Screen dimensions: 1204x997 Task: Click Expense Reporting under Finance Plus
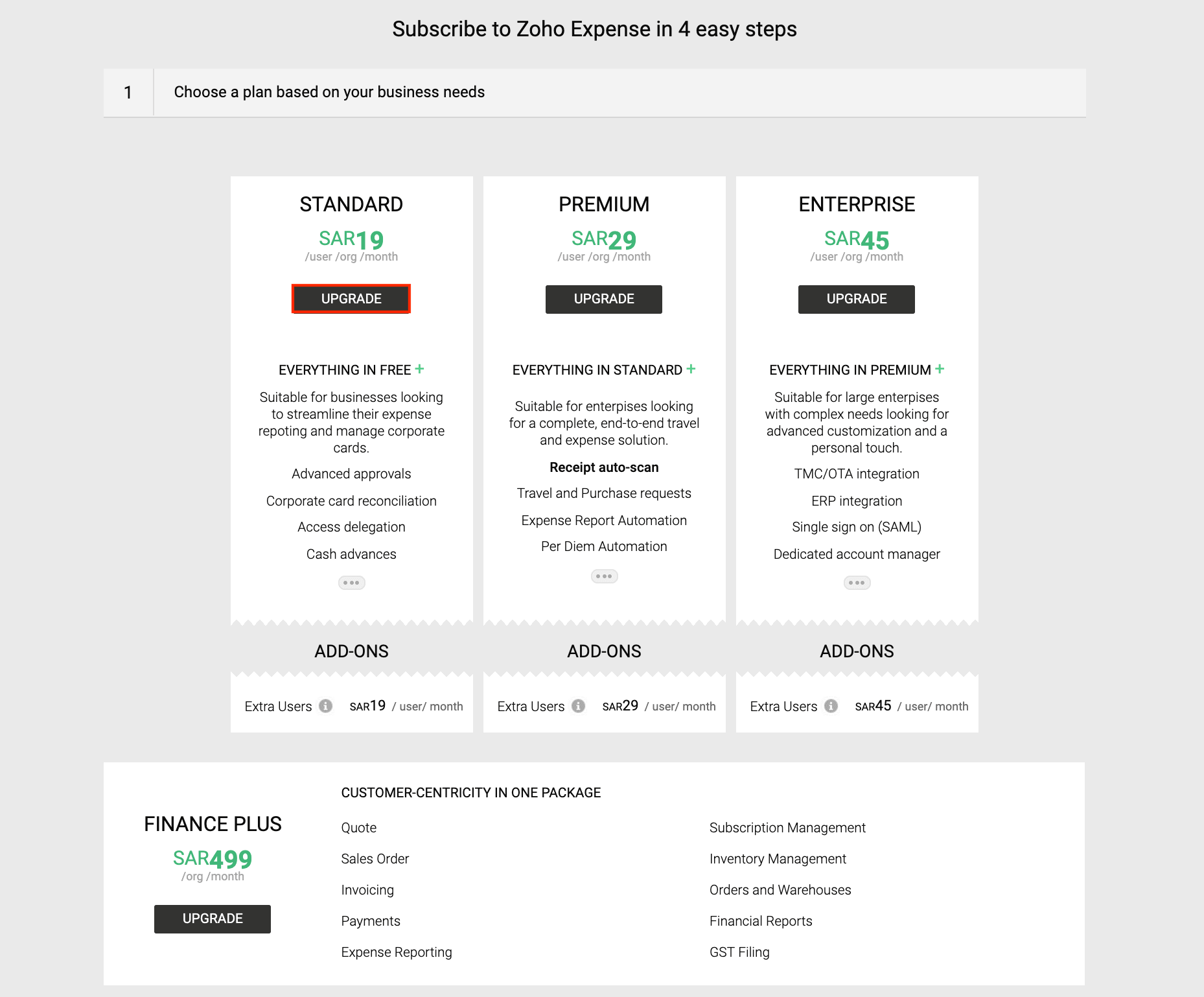pos(396,952)
